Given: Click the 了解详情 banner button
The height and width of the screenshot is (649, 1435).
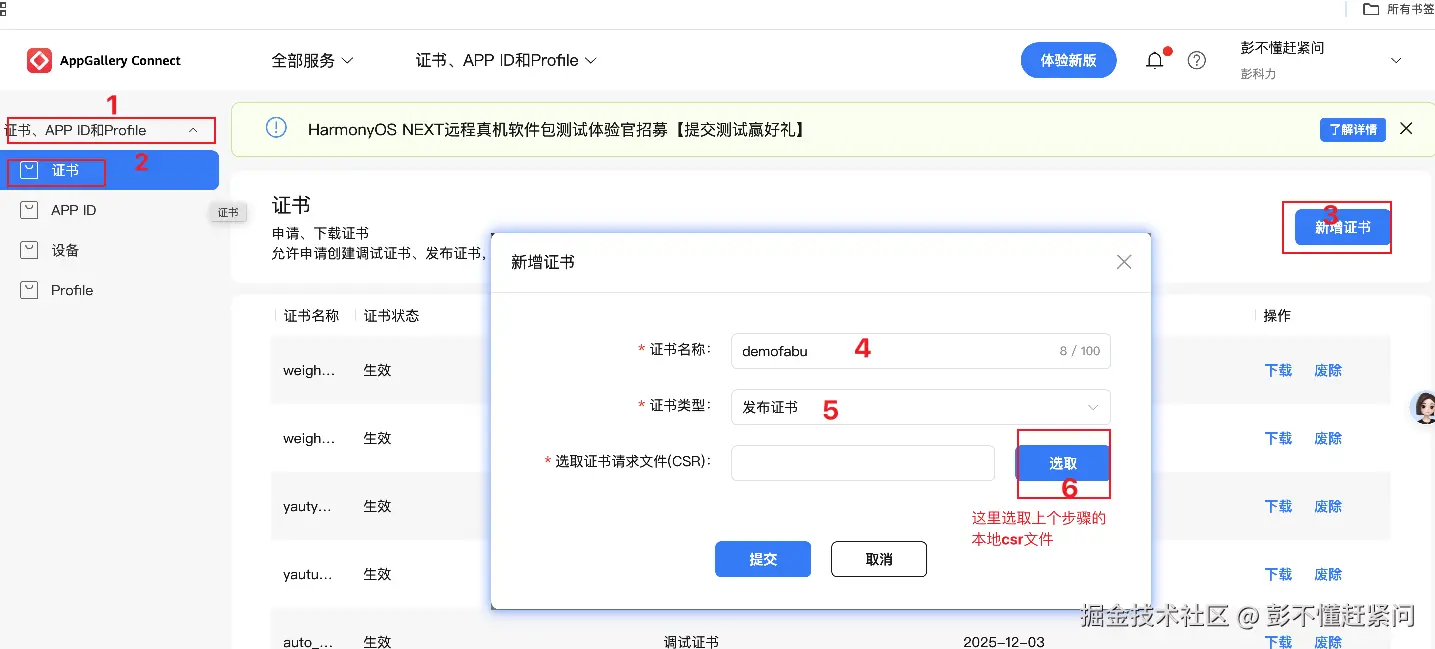Looking at the screenshot, I should coord(1352,129).
